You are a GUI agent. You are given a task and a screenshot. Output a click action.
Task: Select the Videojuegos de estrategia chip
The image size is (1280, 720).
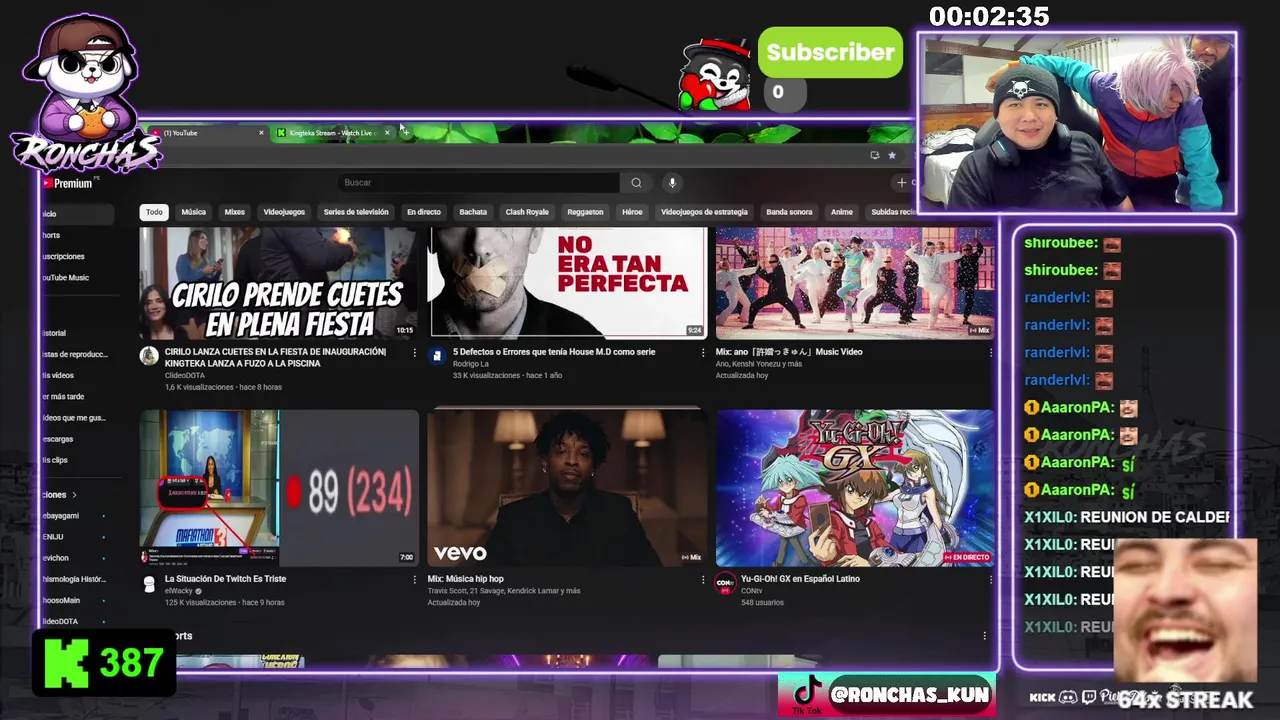(704, 212)
